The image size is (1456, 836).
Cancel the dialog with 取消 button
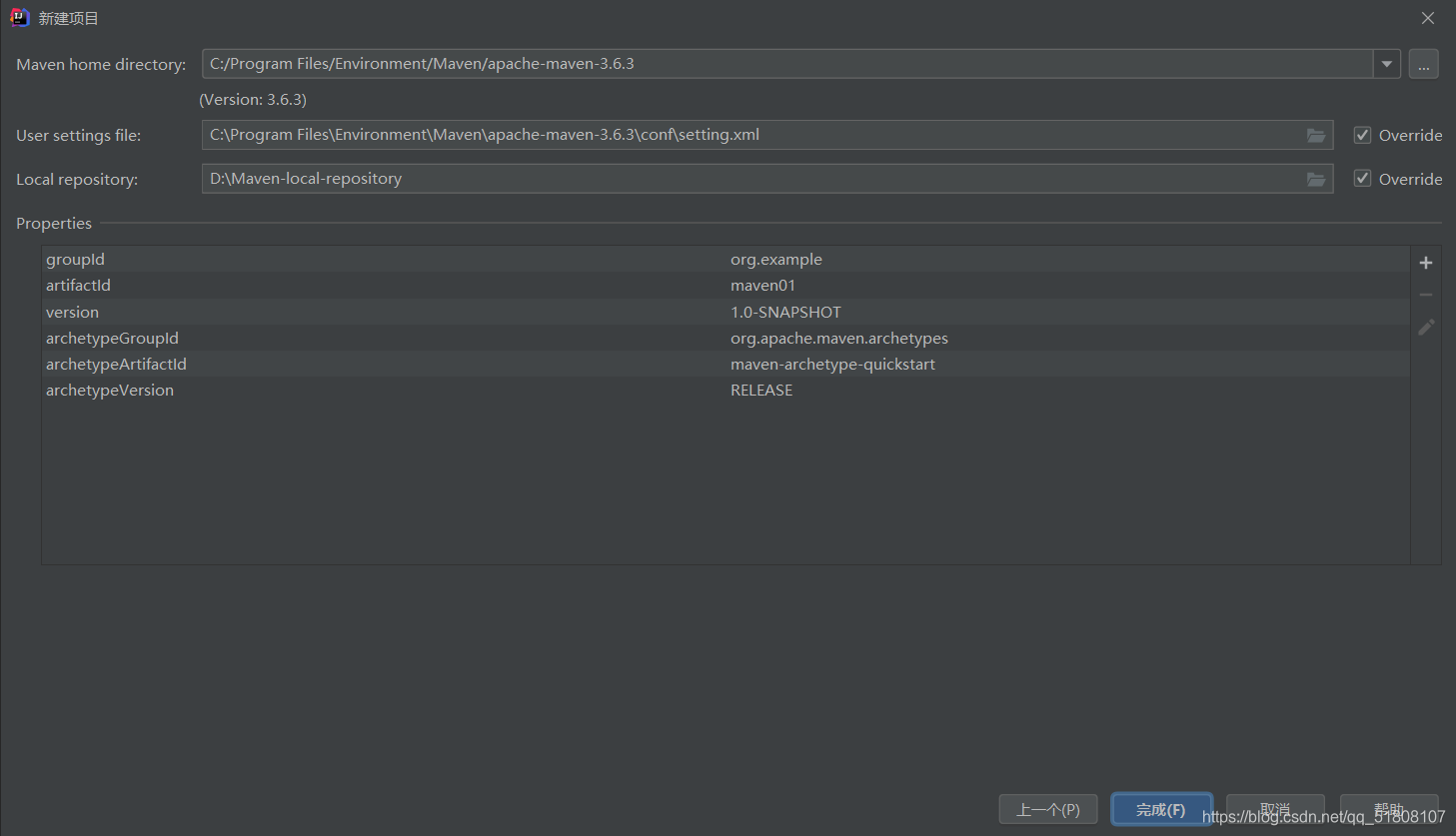1275,807
